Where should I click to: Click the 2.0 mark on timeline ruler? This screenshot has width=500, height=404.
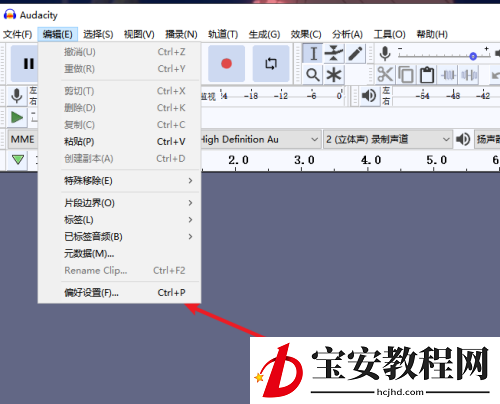238,160
